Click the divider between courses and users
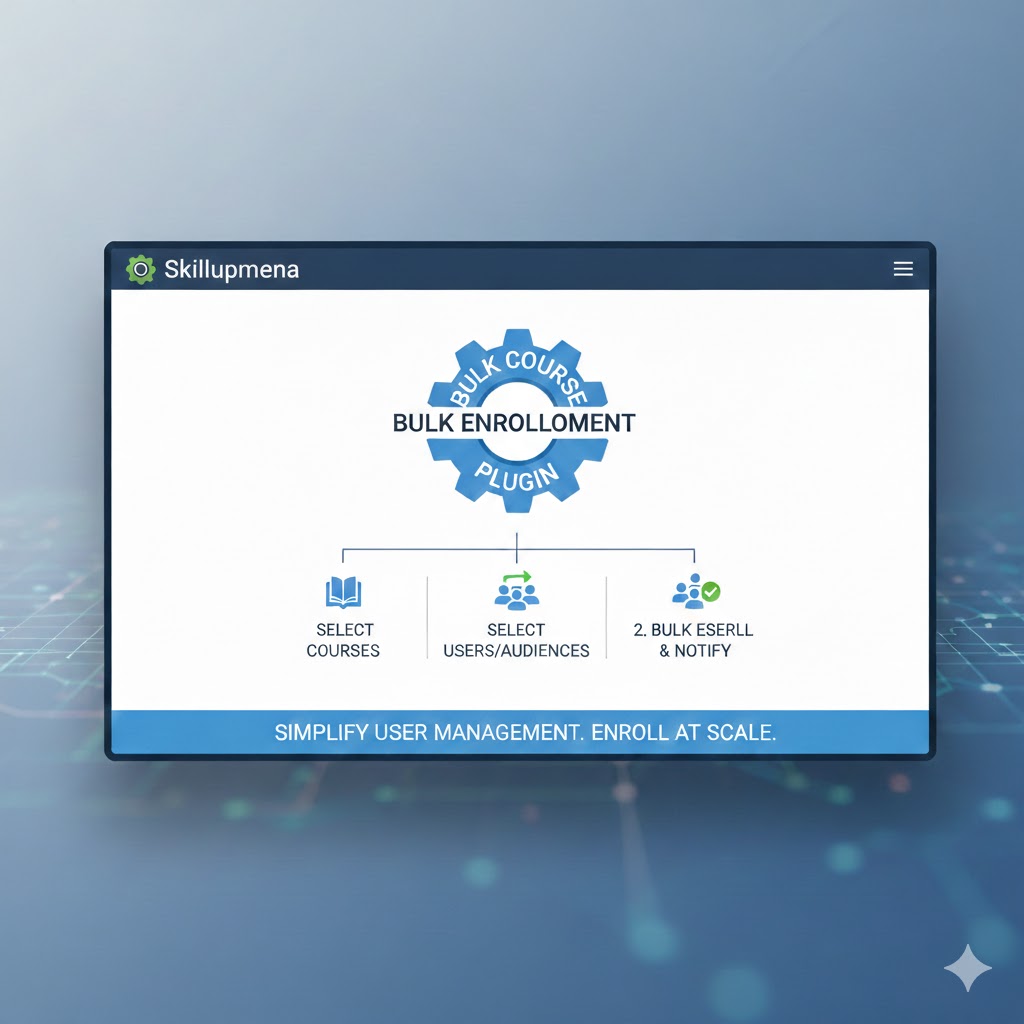This screenshot has height=1024, width=1024. click(x=427, y=618)
